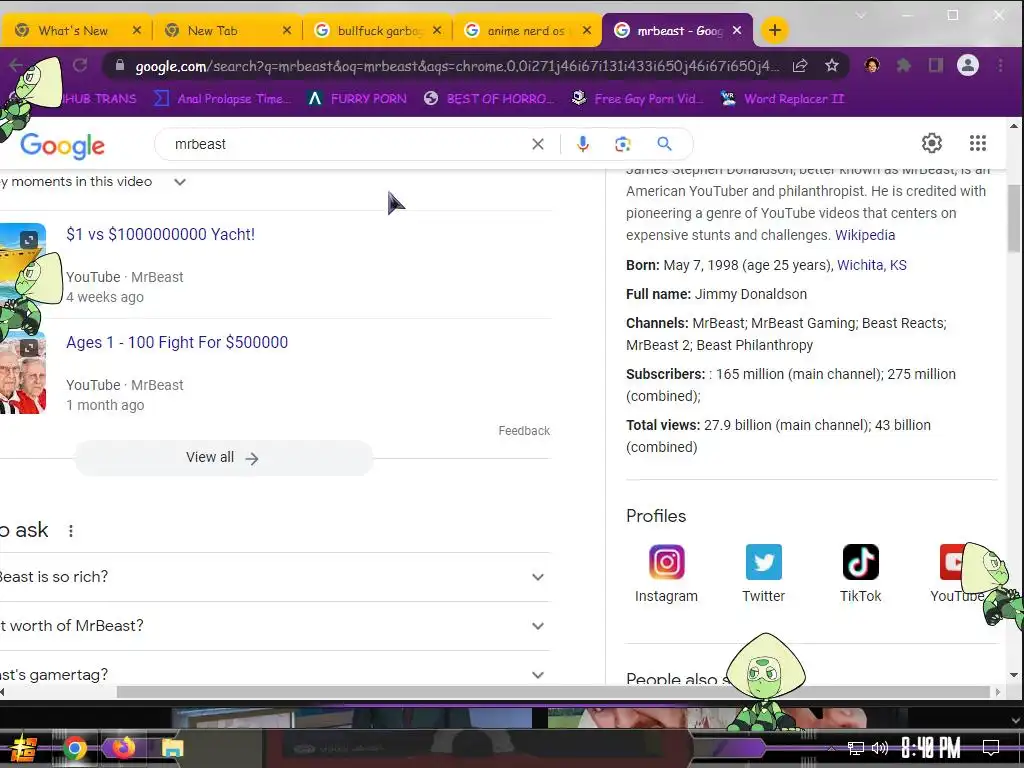
Task: Open the TikTok profile icon
Action: [x=860, y=562]
